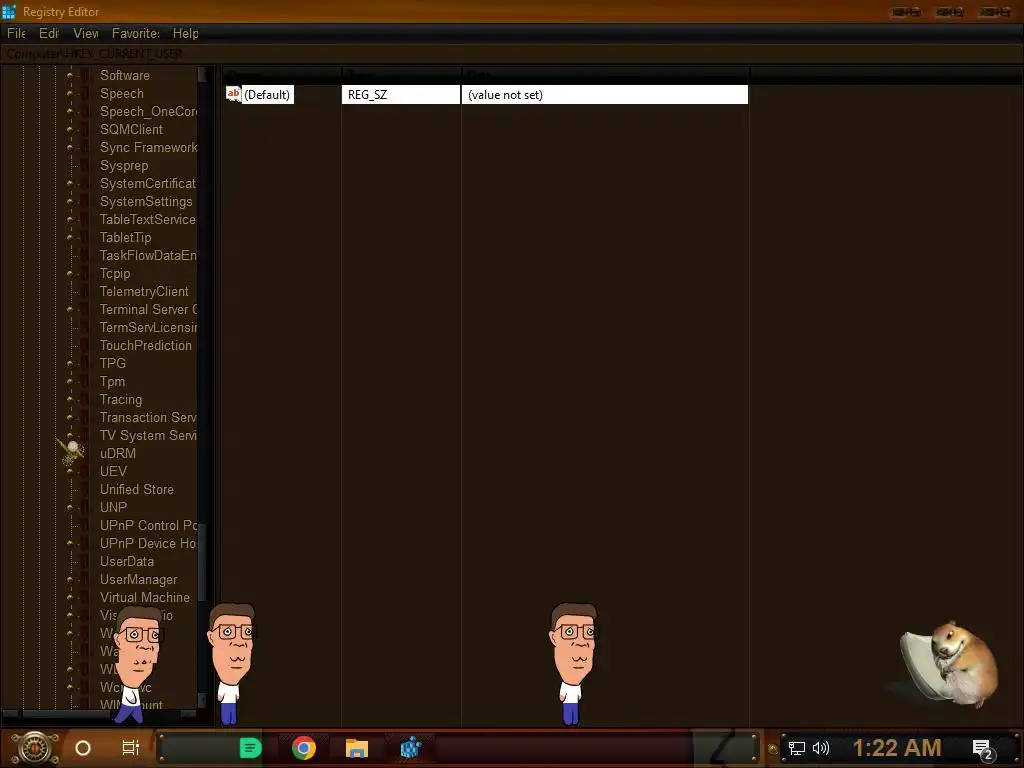The image size is (1024, 768).
Task: Expand the Sync Framework key
Action: tap(70, 148)
